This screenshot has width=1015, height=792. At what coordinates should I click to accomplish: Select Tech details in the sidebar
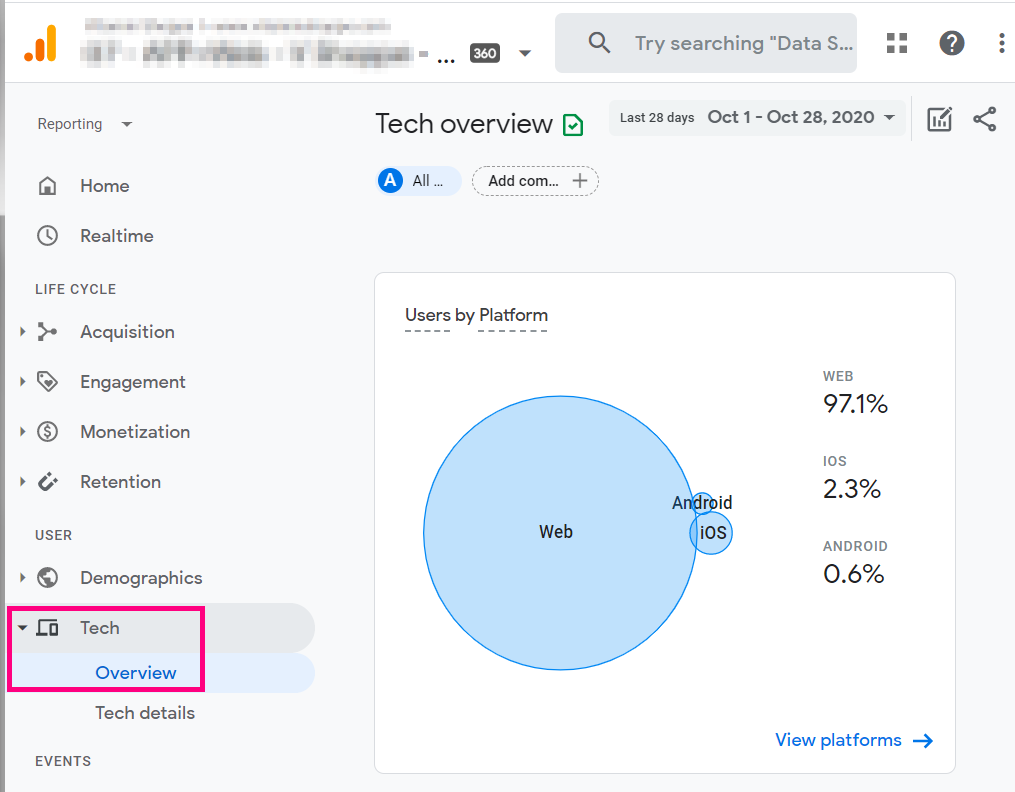(145, 713)
